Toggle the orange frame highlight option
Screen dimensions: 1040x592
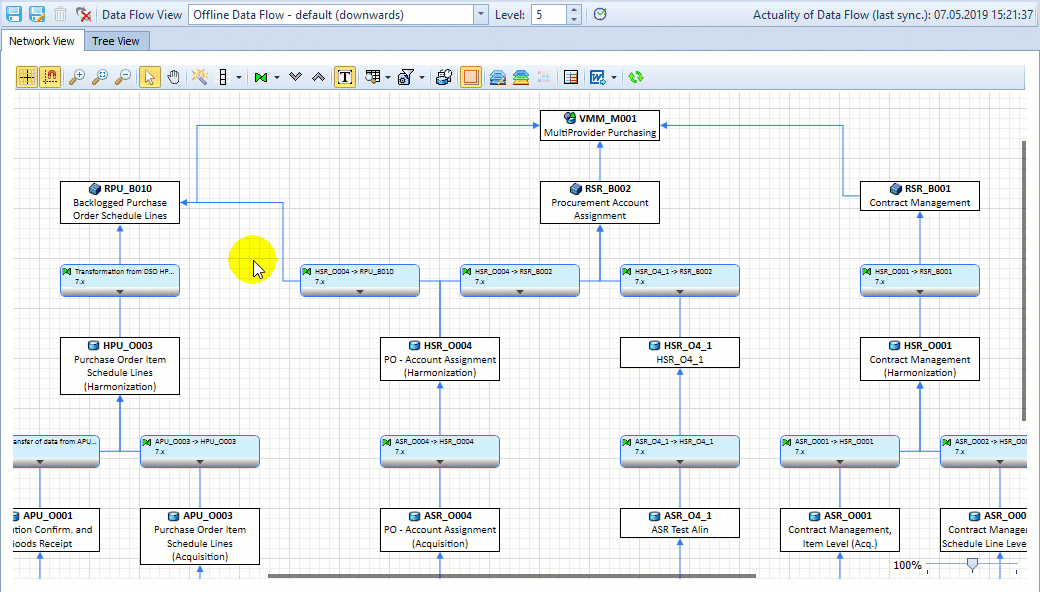[471, 76]
